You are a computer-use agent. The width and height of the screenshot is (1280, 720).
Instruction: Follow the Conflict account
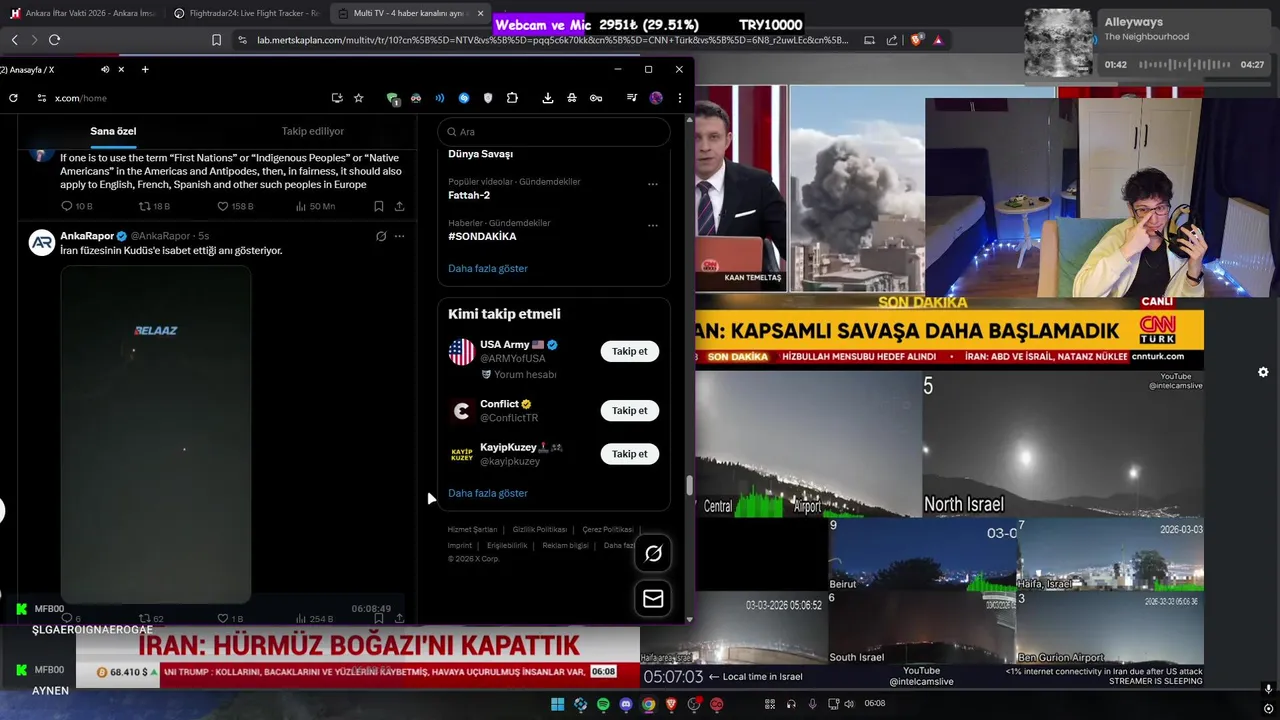[x=629, y=410]
